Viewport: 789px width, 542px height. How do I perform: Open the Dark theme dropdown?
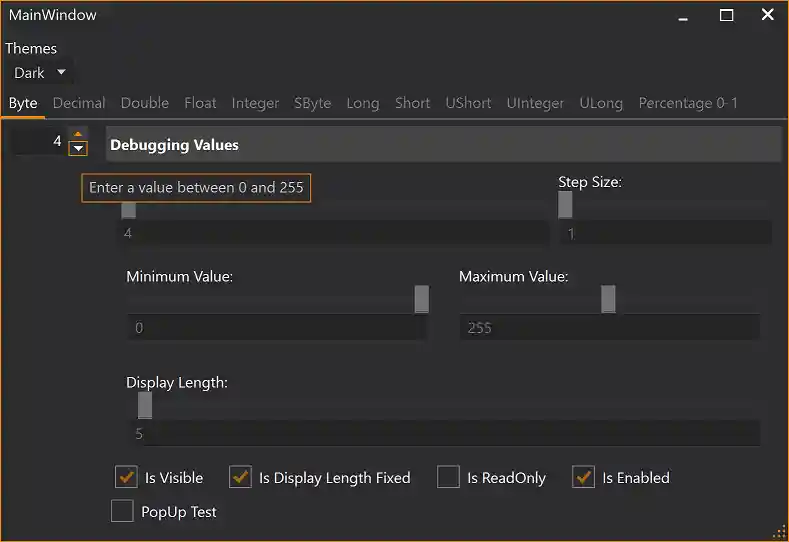40,73
